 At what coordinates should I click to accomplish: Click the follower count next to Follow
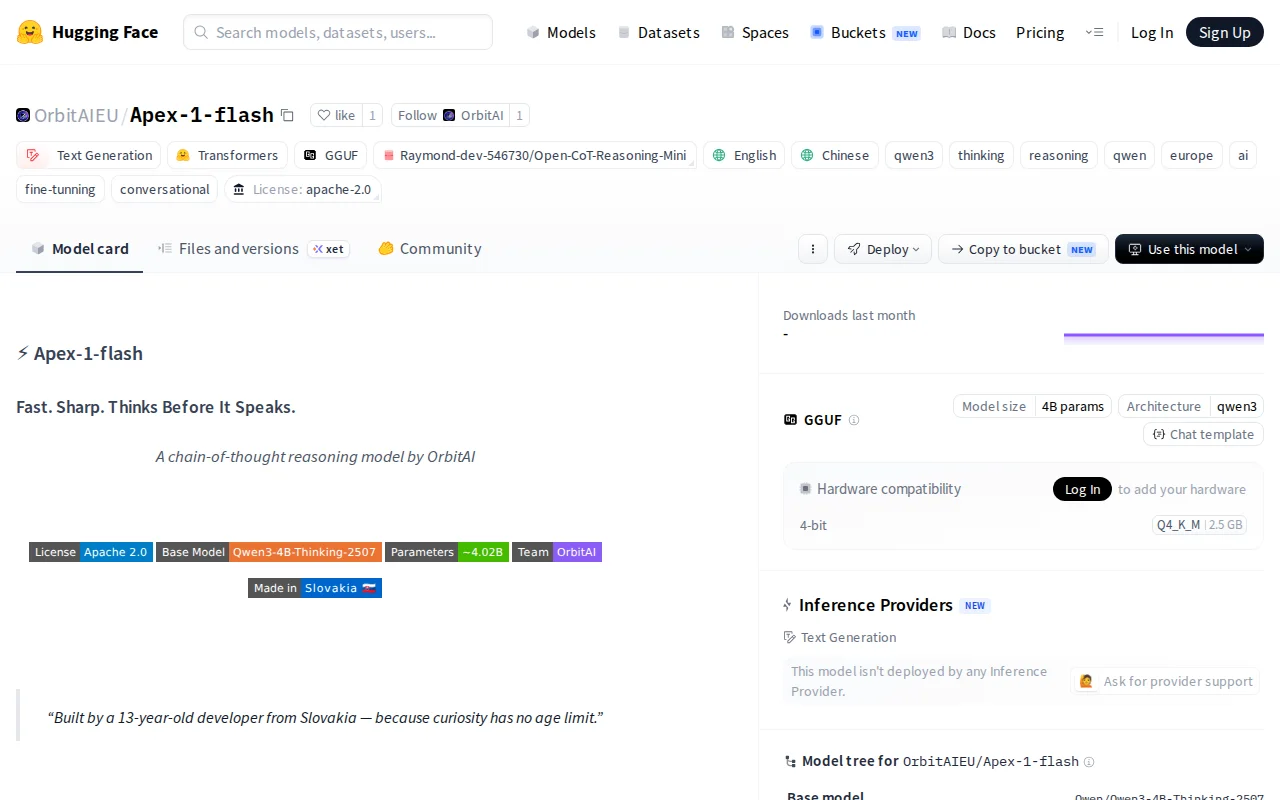point(519,115)
